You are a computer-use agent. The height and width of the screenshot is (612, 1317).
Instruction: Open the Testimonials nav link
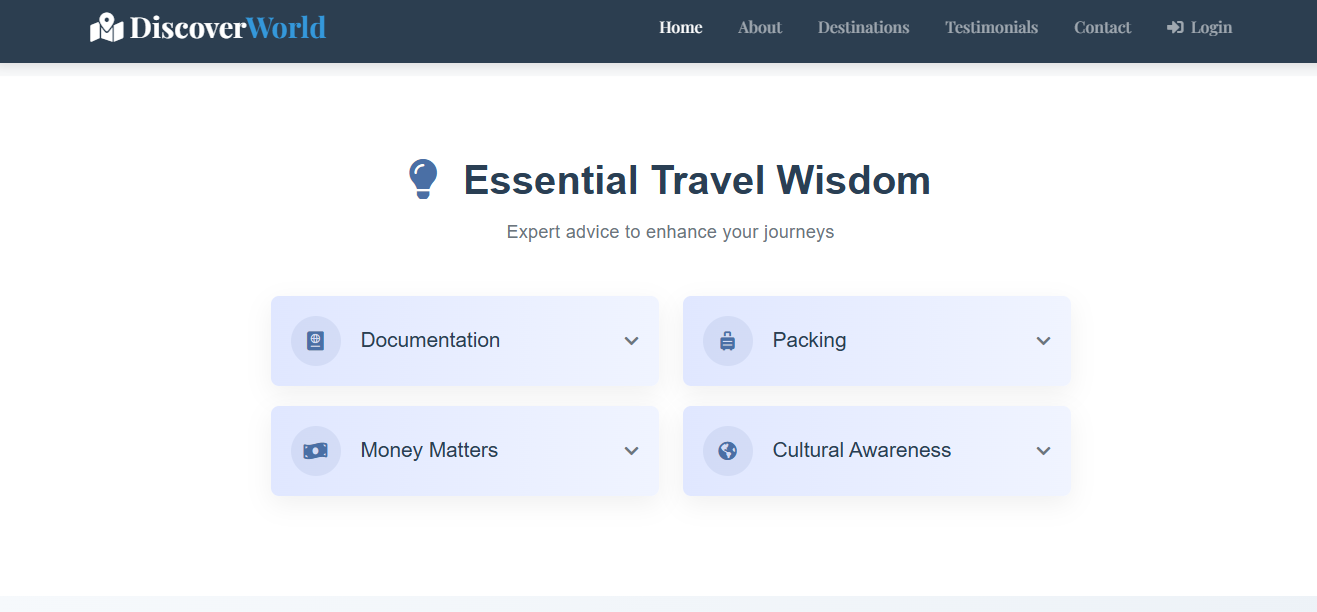tap(991, 28)
